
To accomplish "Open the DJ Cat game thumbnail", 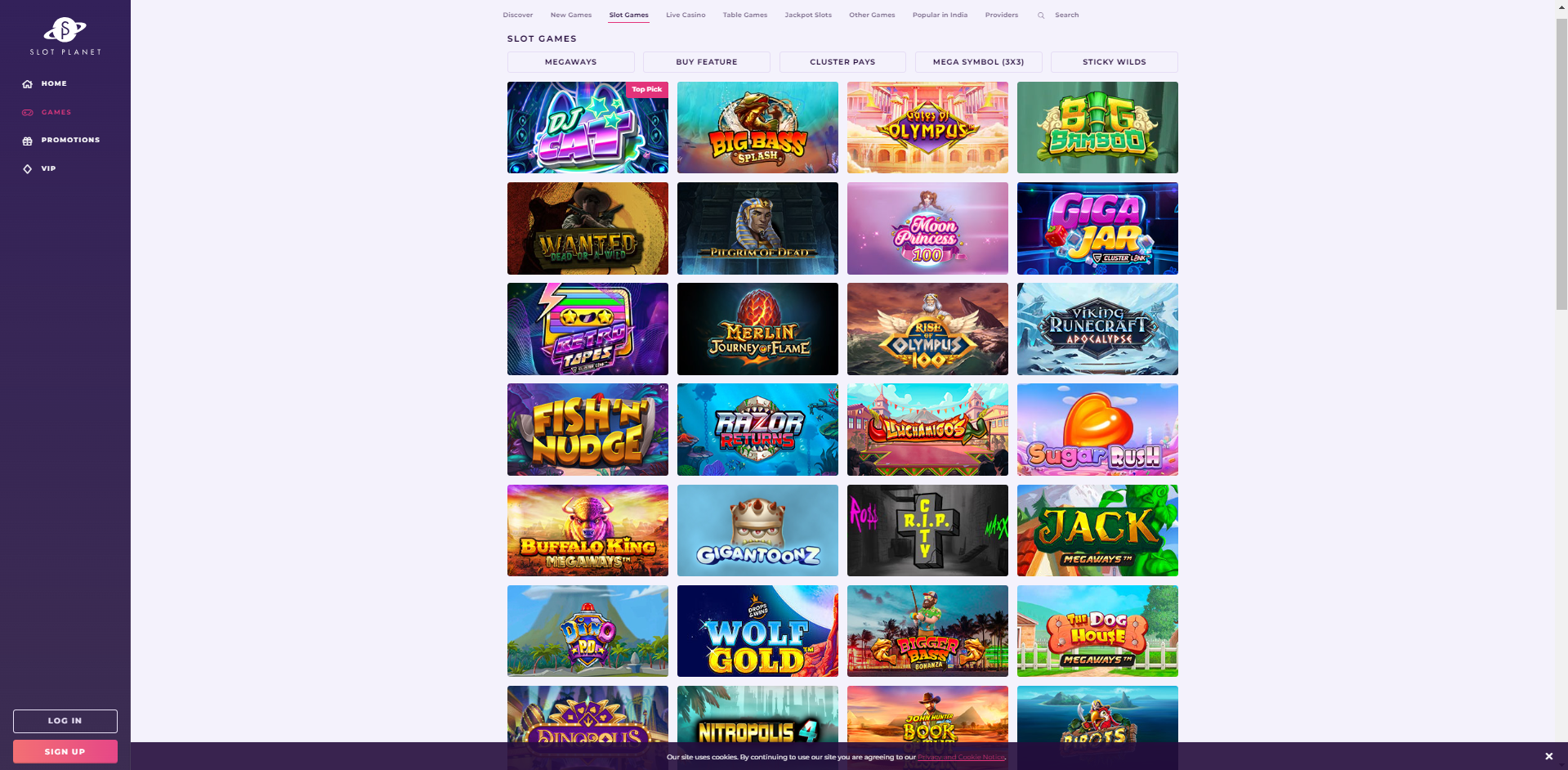I will [x=587, y=128].
